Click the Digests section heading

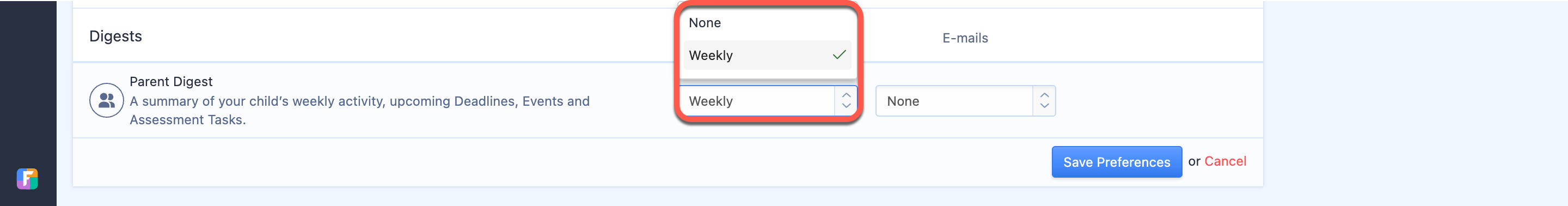tap(115, 36)
